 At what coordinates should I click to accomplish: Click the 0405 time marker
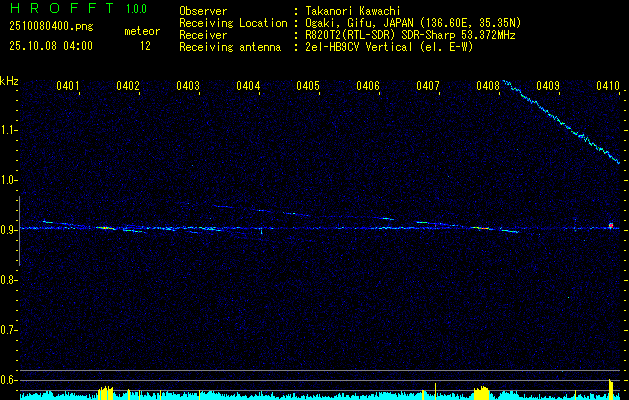pos(308,85)
